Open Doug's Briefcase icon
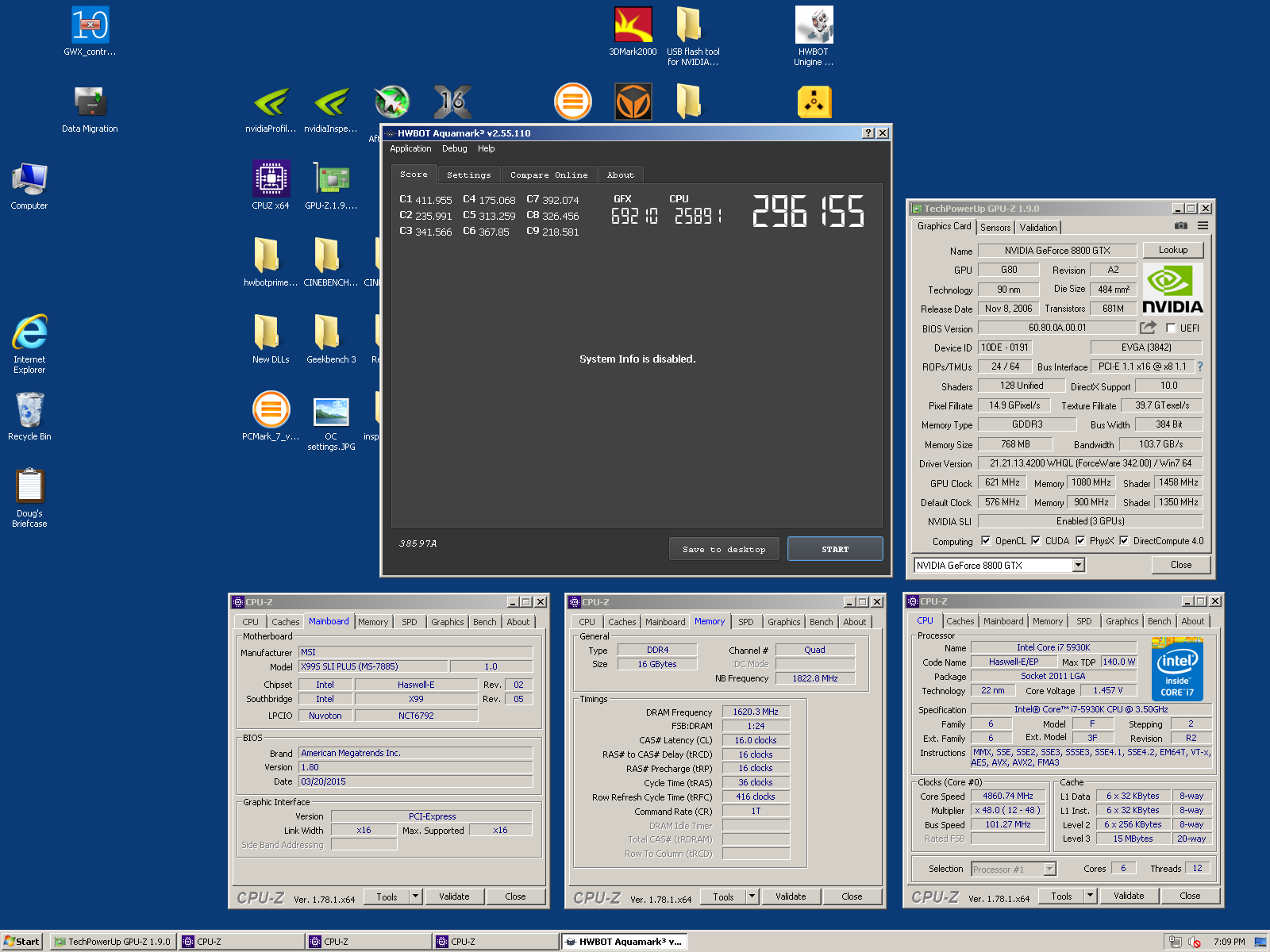Image resolution: width=1270 pixels, height=952 pixels. (29, 497)
